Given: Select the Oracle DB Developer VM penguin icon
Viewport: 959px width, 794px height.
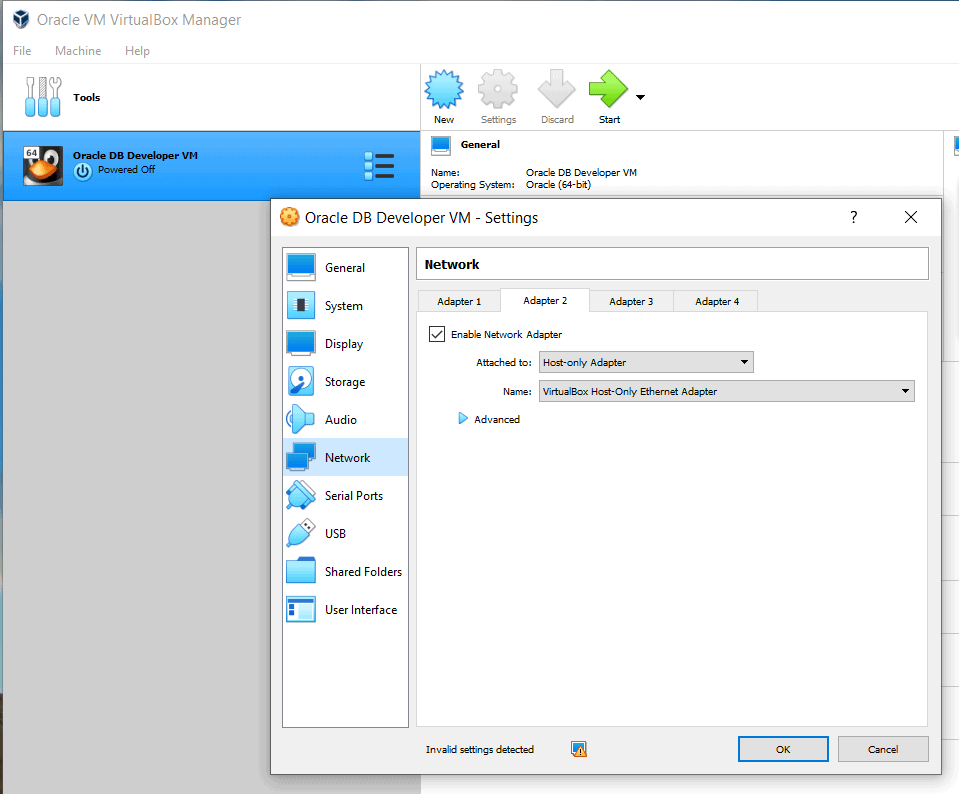Looking at the screenshot, I should (43, 166).
